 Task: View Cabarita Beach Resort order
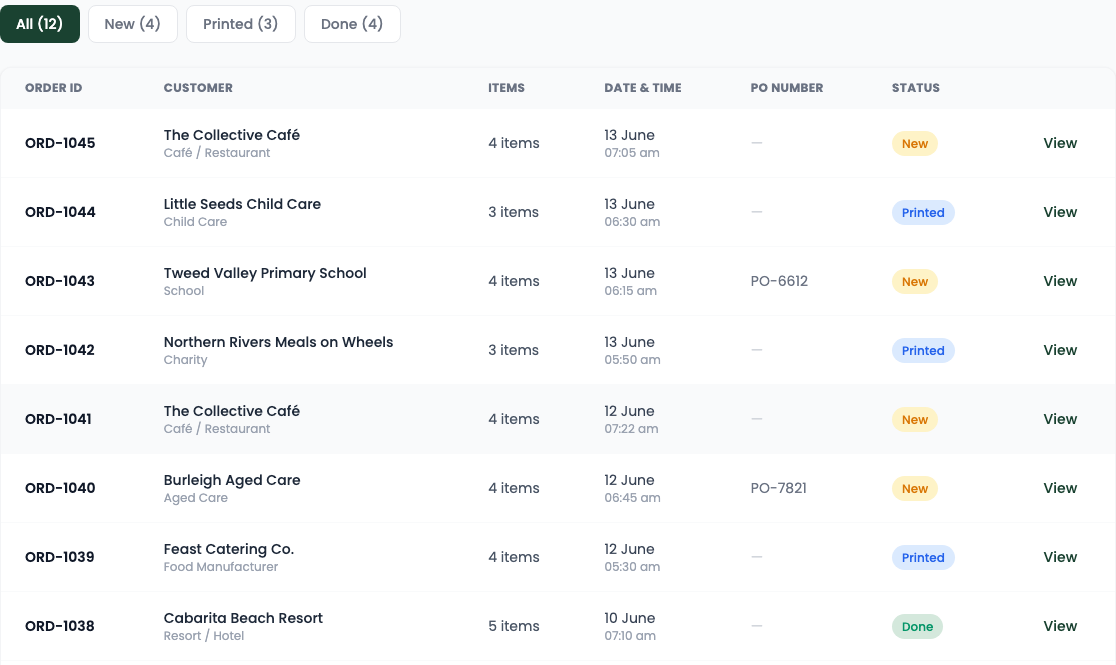tap(1060, 627)
